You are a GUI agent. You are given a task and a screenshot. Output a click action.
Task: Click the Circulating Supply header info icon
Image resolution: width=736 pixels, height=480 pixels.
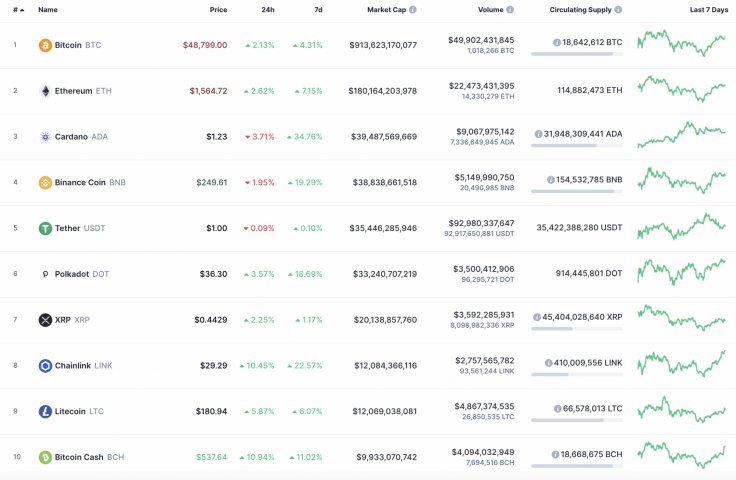[618, 9]
